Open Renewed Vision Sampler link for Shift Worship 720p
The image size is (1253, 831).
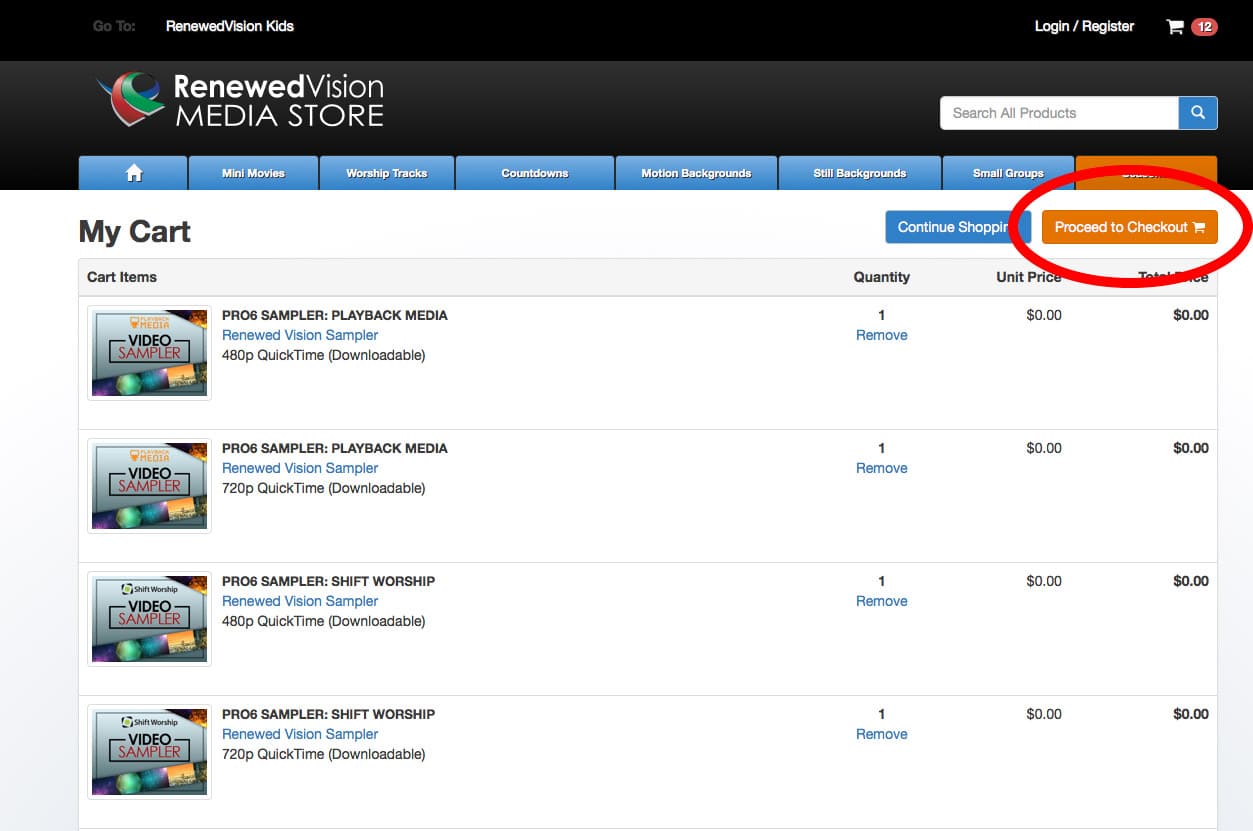[300, 734]
